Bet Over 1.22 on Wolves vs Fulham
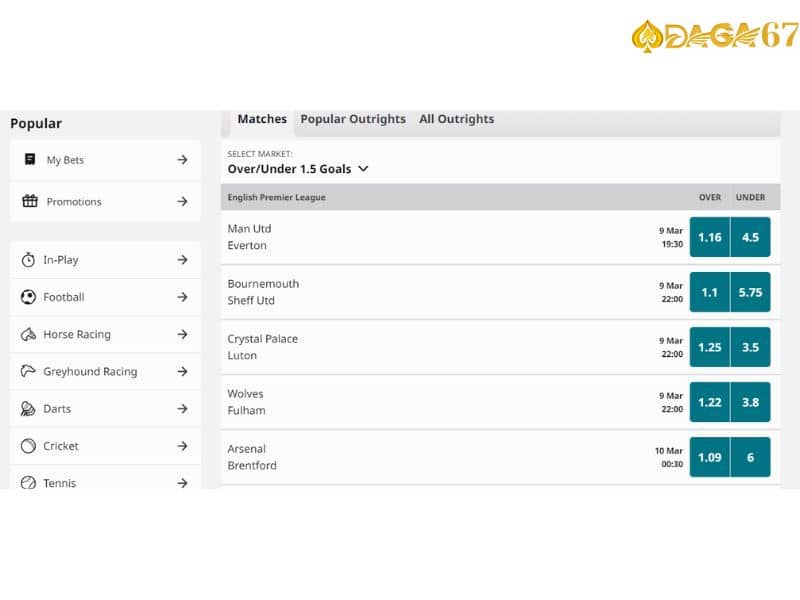 (x=710, y=402)
